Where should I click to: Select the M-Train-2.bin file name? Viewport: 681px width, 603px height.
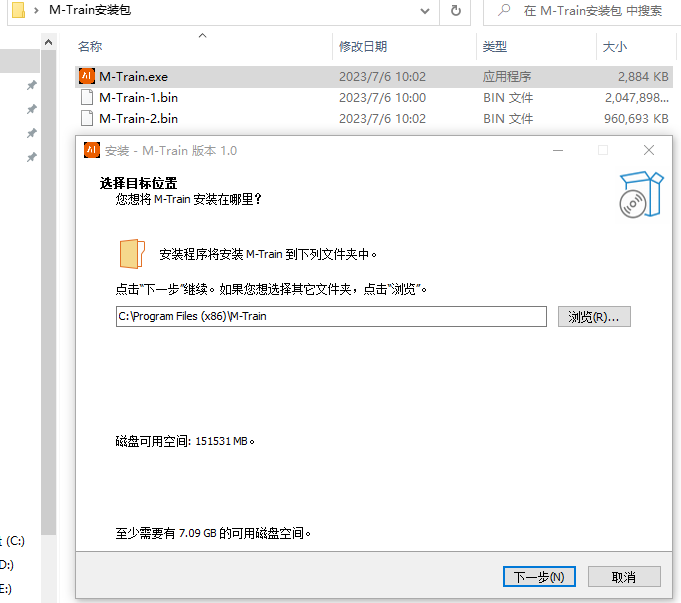pos(139,119)
